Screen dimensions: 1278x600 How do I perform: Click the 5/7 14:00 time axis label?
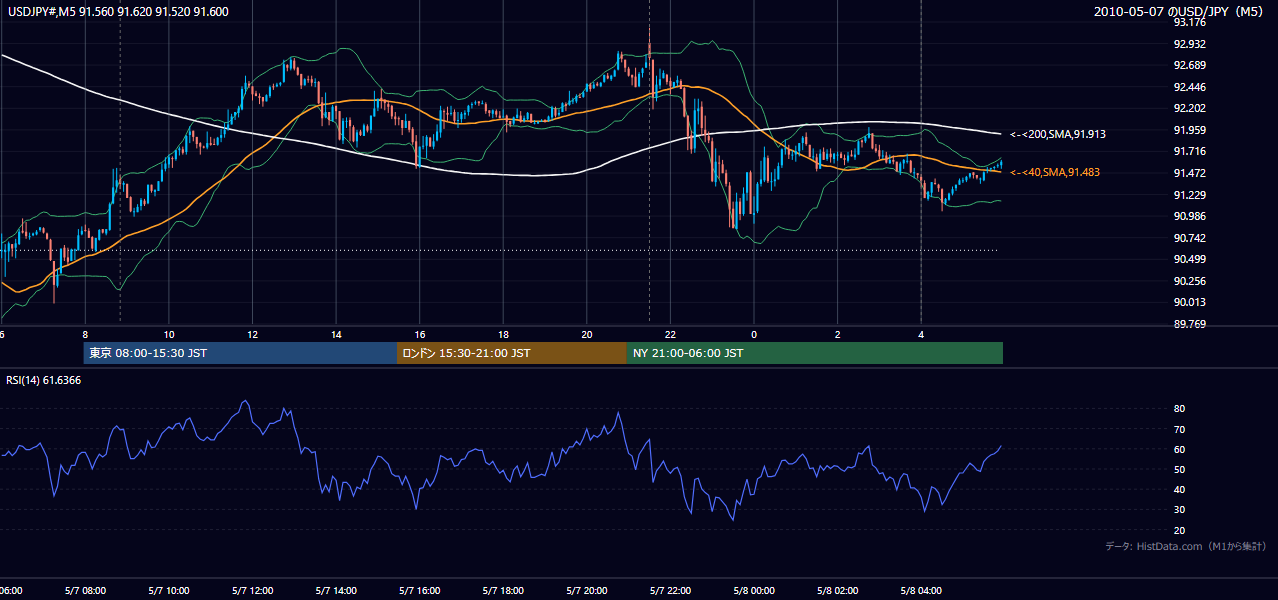[336, 590]
